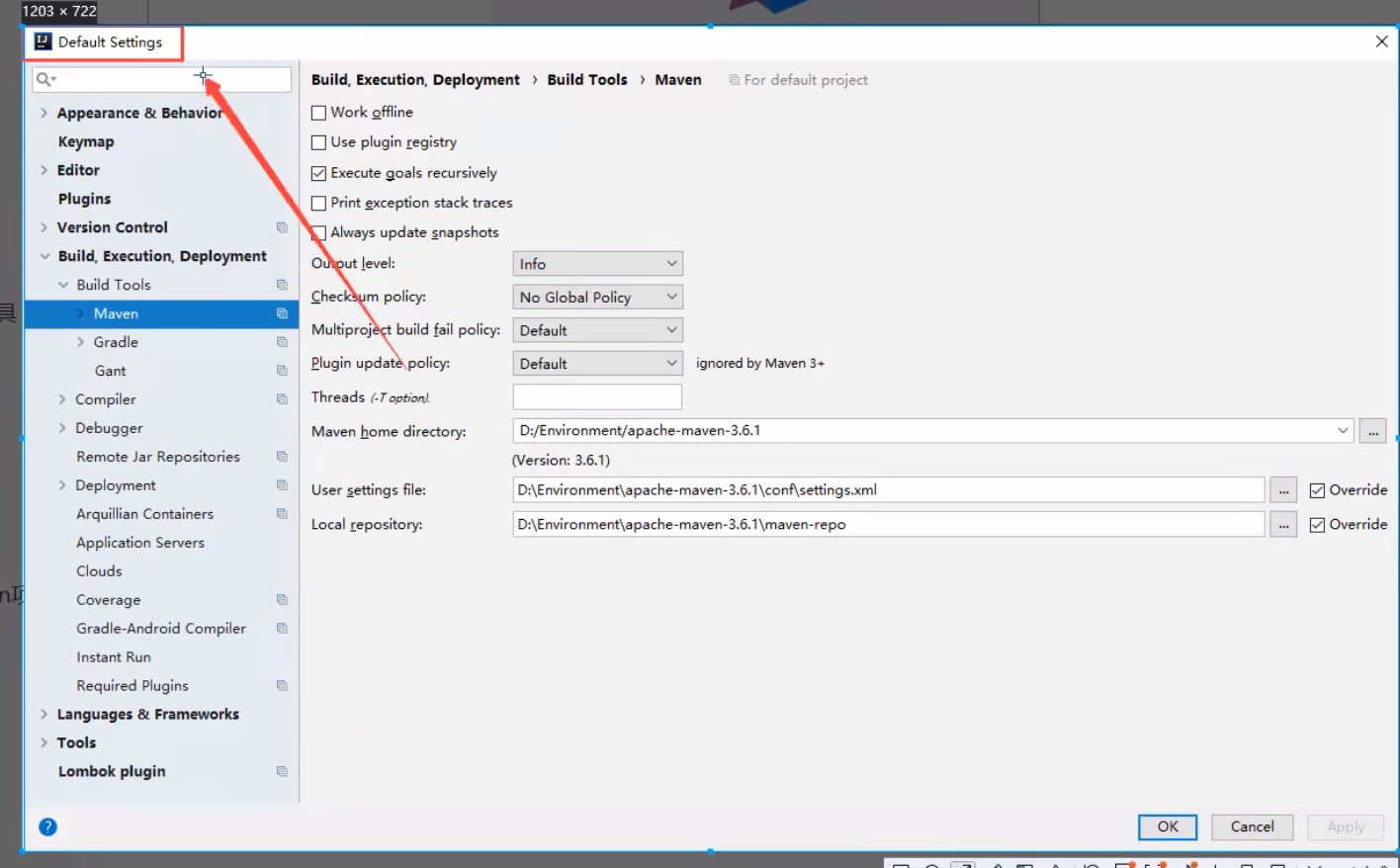Open the Checksum policy dropdown

click(x=597, y=297)
